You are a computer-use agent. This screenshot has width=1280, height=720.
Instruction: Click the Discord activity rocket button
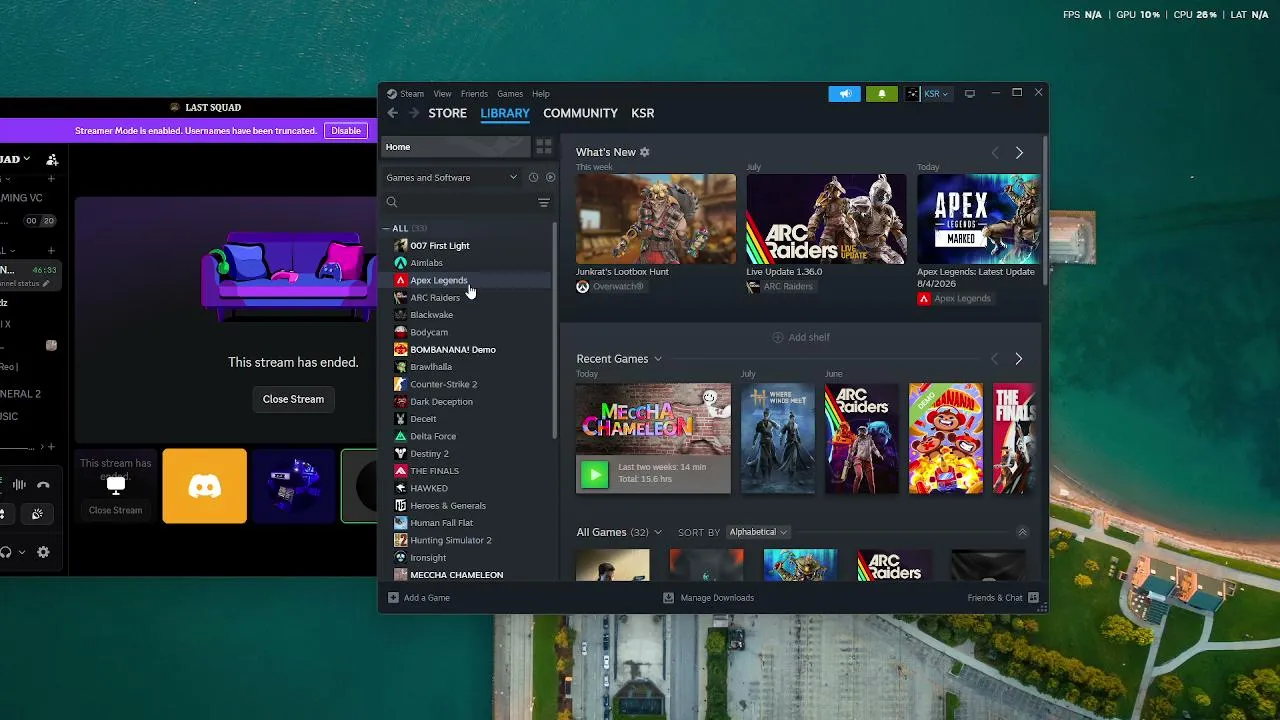tap(37, 514)
